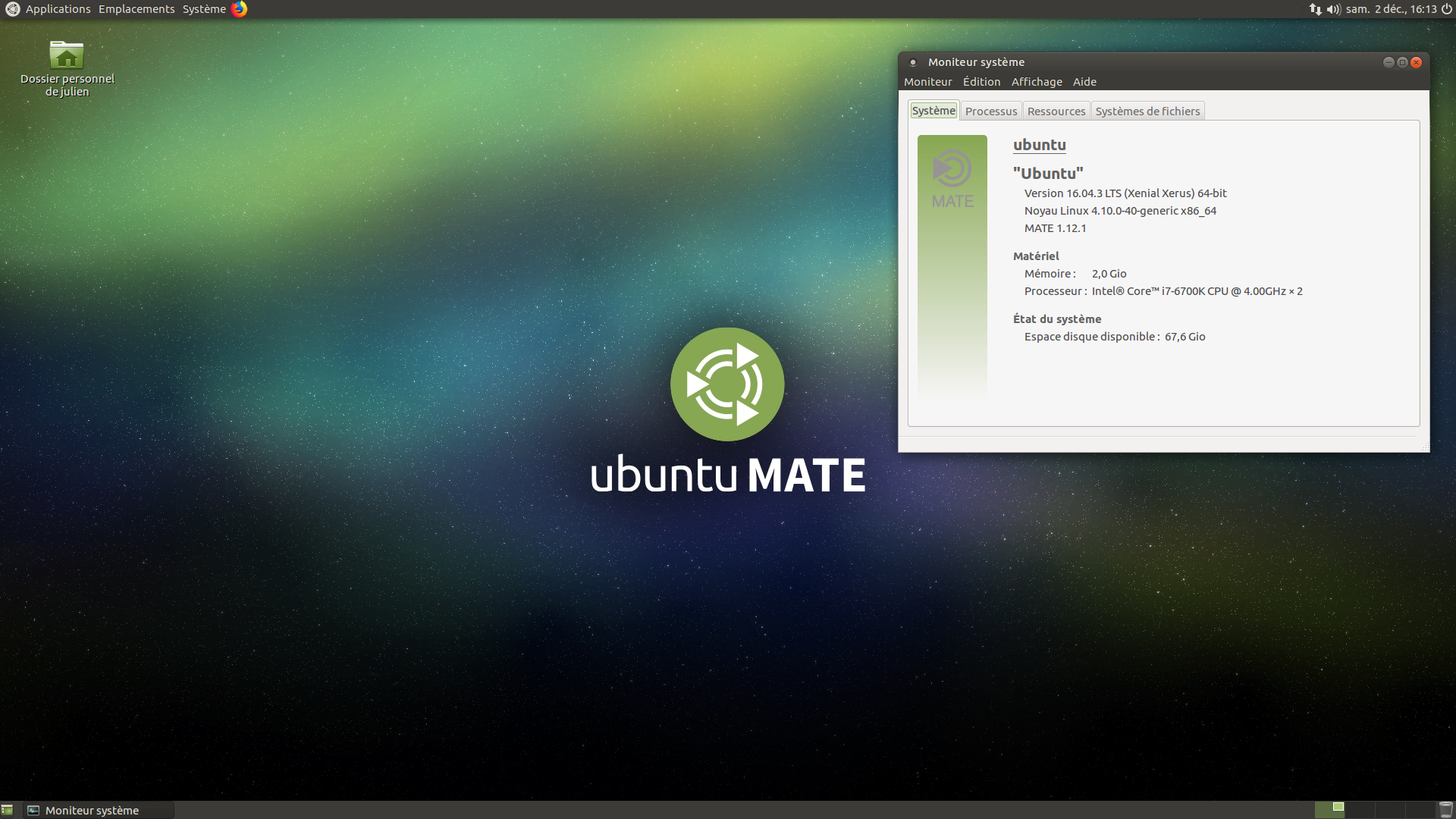The width and height of the screenshot is (1456, 819).
Task: Click the MATE 1.12.1 version text
Action: [1055, 228]
